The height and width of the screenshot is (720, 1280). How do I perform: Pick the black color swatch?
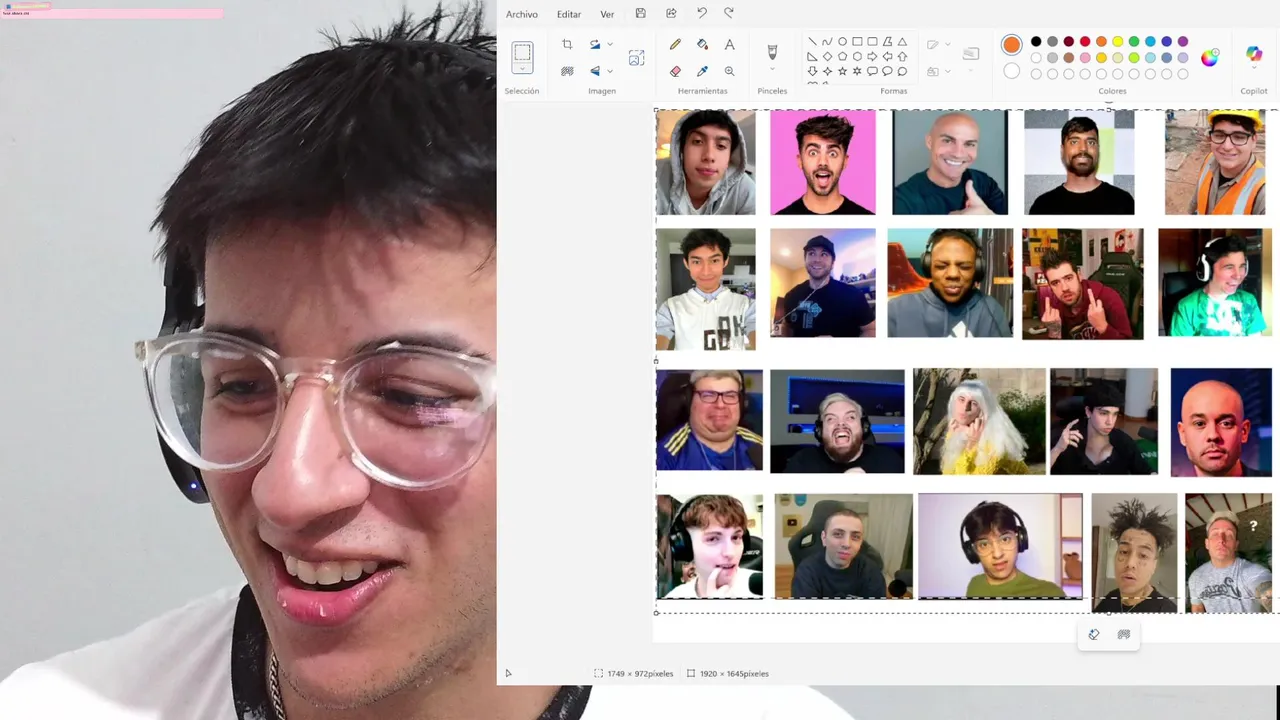pyautogui.click(x=1036, y=42)
